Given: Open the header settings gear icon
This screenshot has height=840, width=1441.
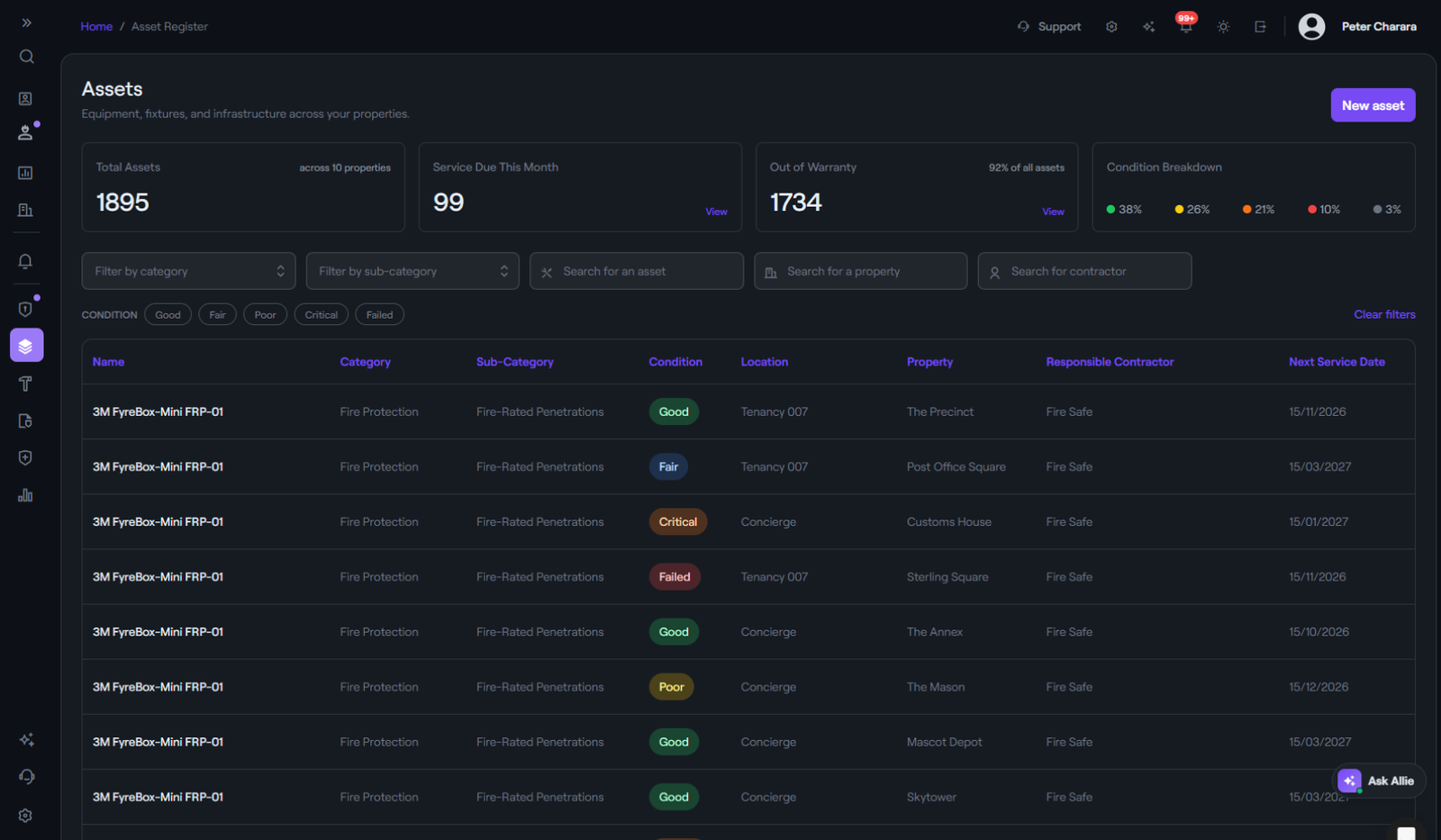Looking at the screenshot, I should click(1111, 27).
